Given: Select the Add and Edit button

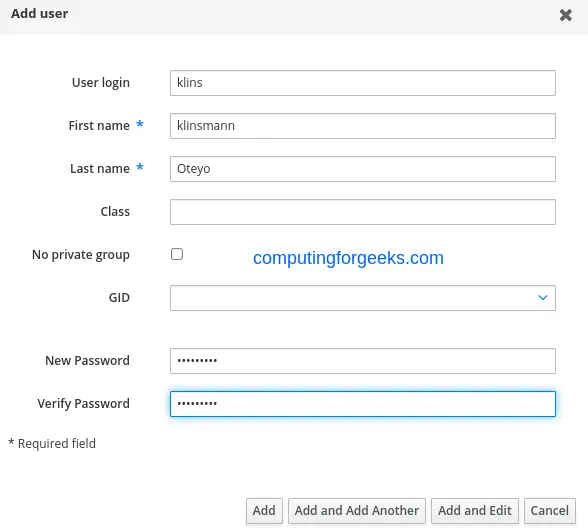Looking at the screenshot, I should tap(475, 510).
